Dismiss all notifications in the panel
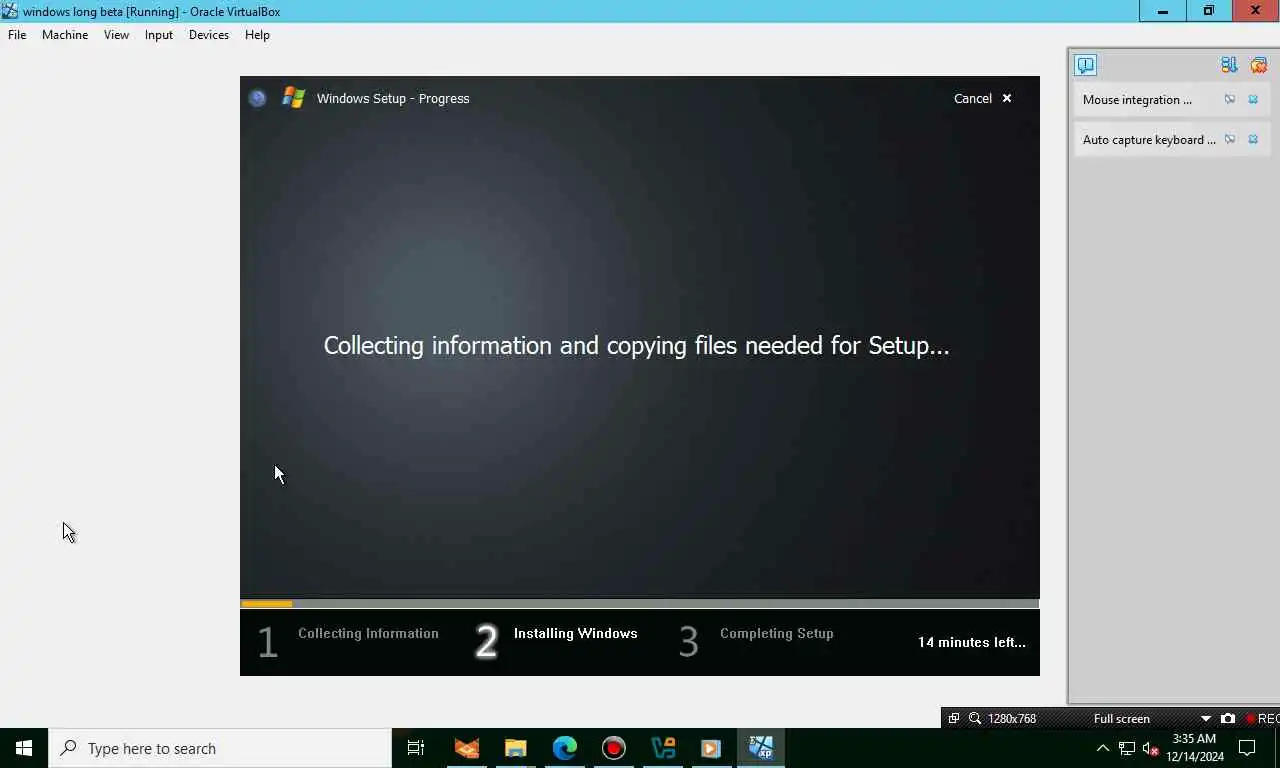Image resolution: width=1280 pixels, height=768 pixels. [1259, 65]
